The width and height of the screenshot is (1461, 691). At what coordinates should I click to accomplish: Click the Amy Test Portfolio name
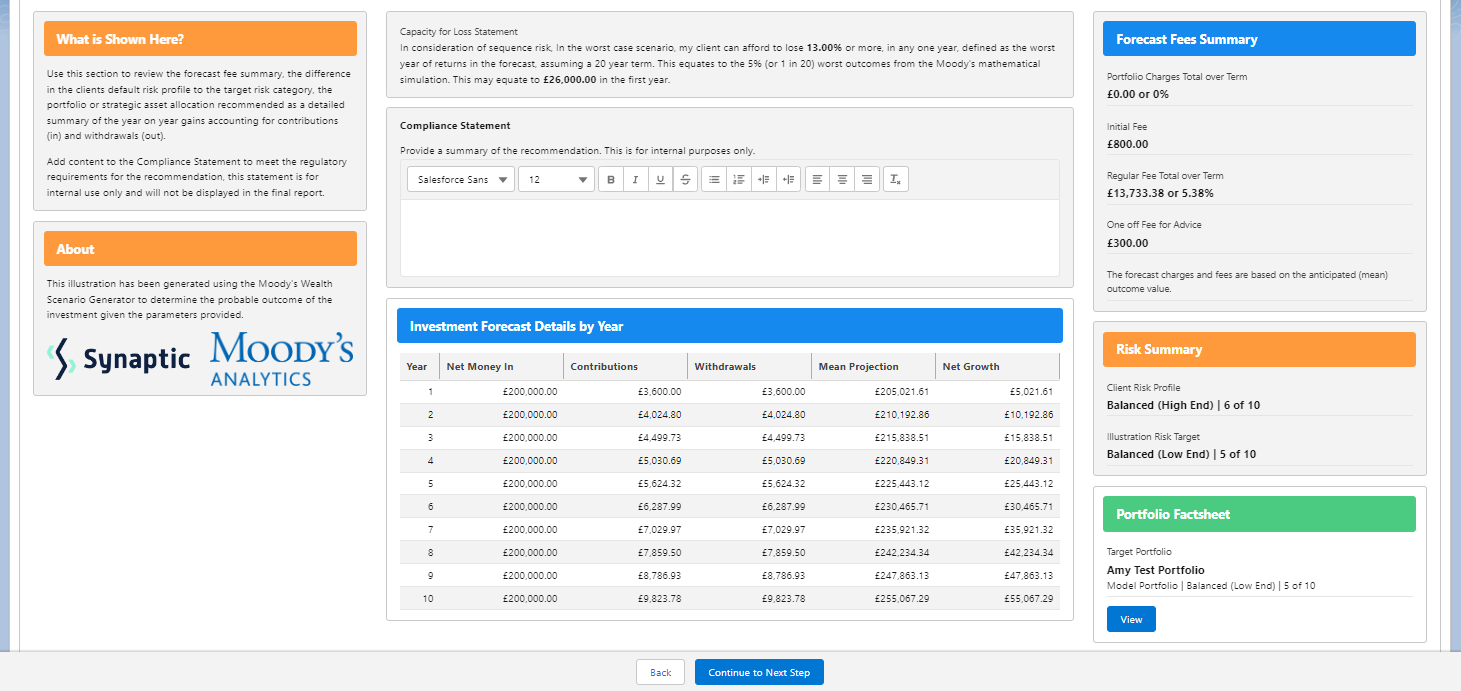pos(1156,570)
